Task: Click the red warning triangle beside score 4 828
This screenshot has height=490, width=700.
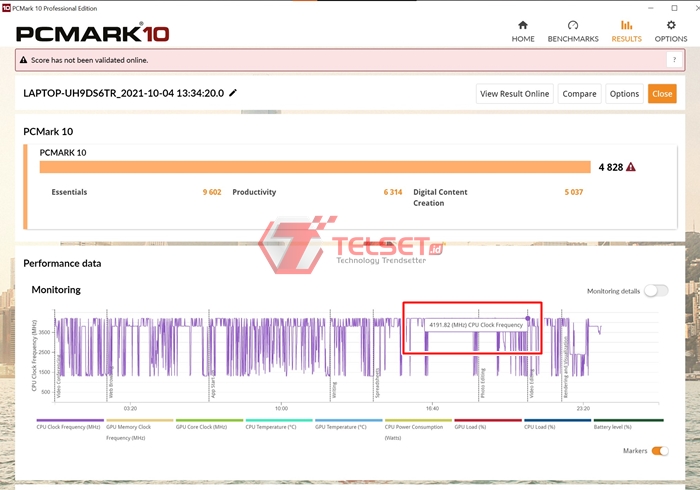Action: point(632,167)
